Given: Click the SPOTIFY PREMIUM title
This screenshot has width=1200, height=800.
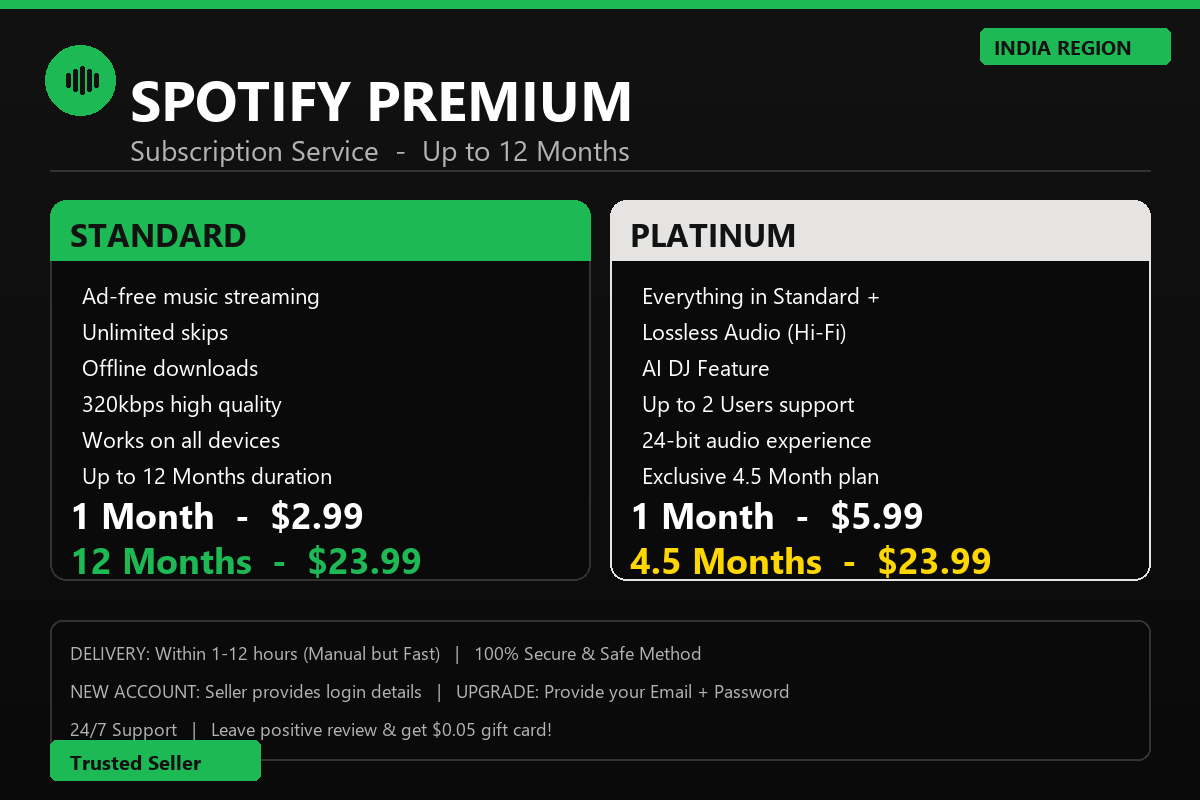Looking at the screenshot, I should pyautogui.click(x=381, y=101).
